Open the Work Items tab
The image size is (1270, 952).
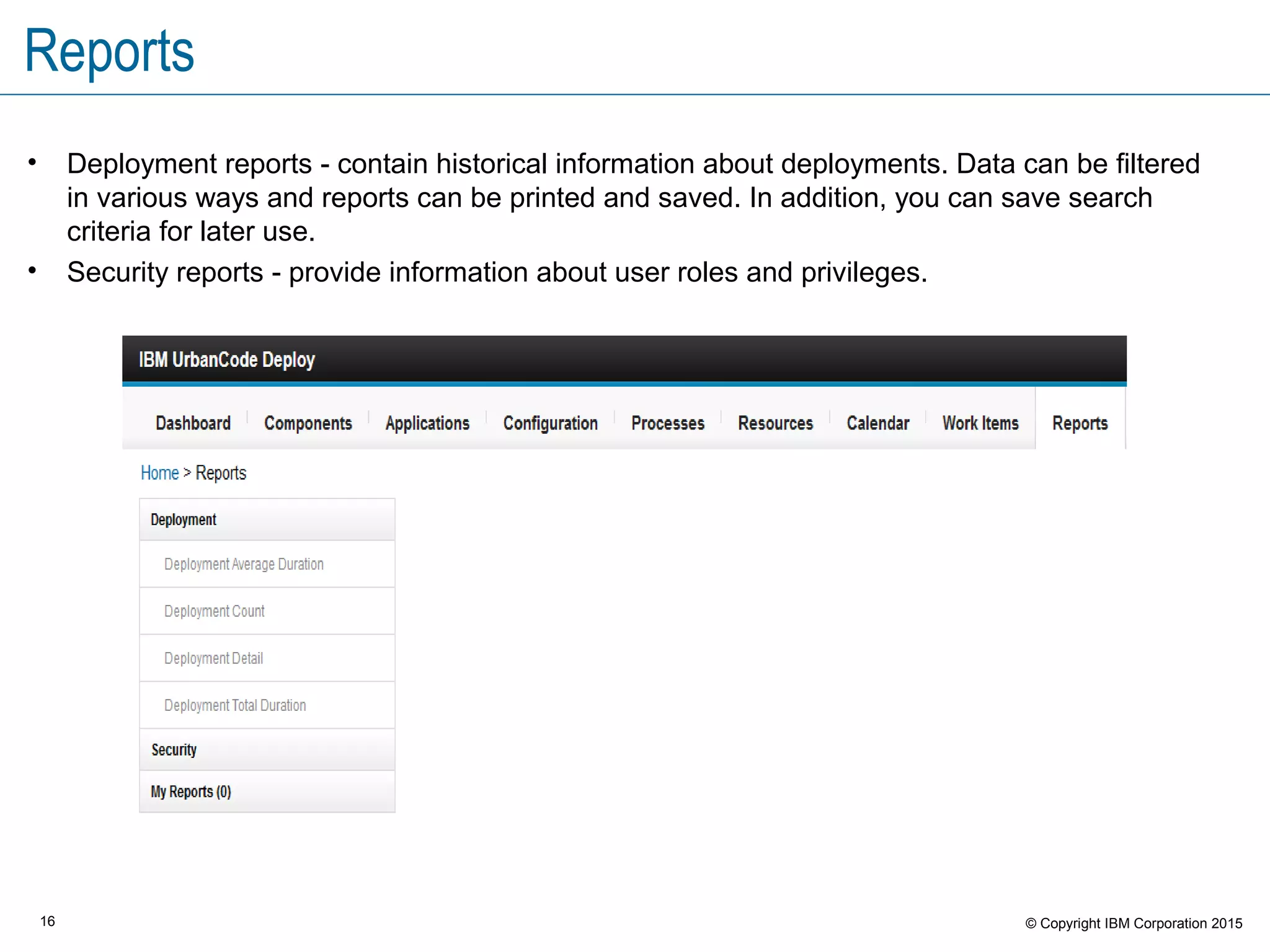point(980,423)
